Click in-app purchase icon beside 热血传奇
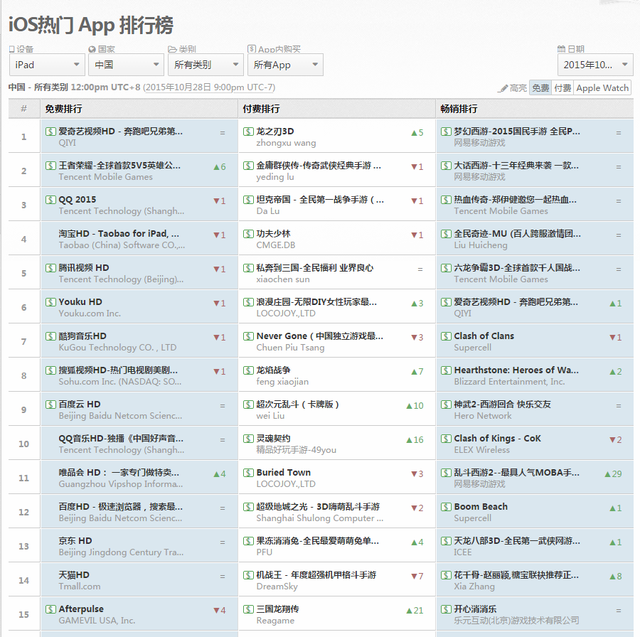Screen dimensions: 640x637 (x=446, y=200)
